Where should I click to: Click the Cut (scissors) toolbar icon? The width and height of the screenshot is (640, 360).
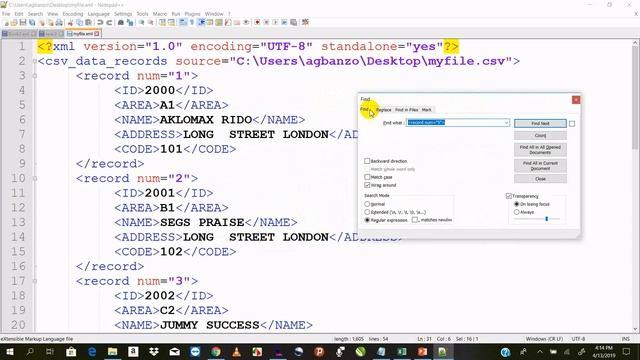pyautogui.click(x=70, y=22)
